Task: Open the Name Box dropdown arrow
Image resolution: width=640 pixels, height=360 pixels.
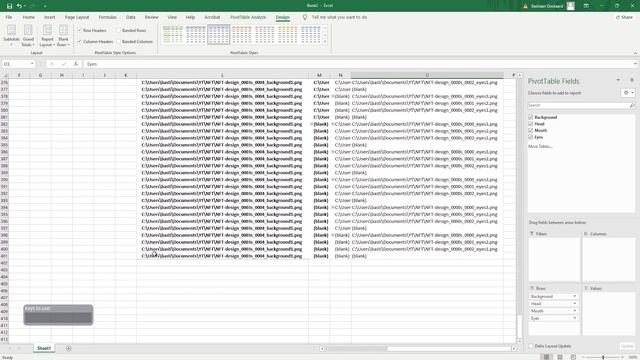Action: (32, 64)
